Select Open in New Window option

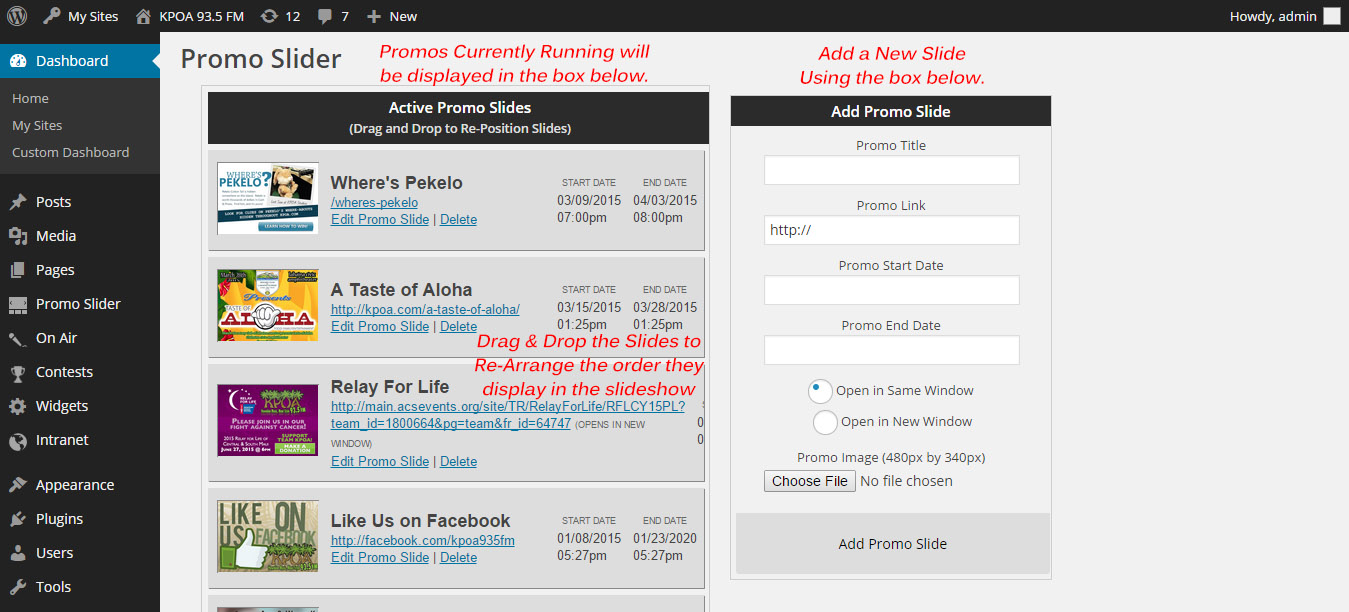pos(825,422)
